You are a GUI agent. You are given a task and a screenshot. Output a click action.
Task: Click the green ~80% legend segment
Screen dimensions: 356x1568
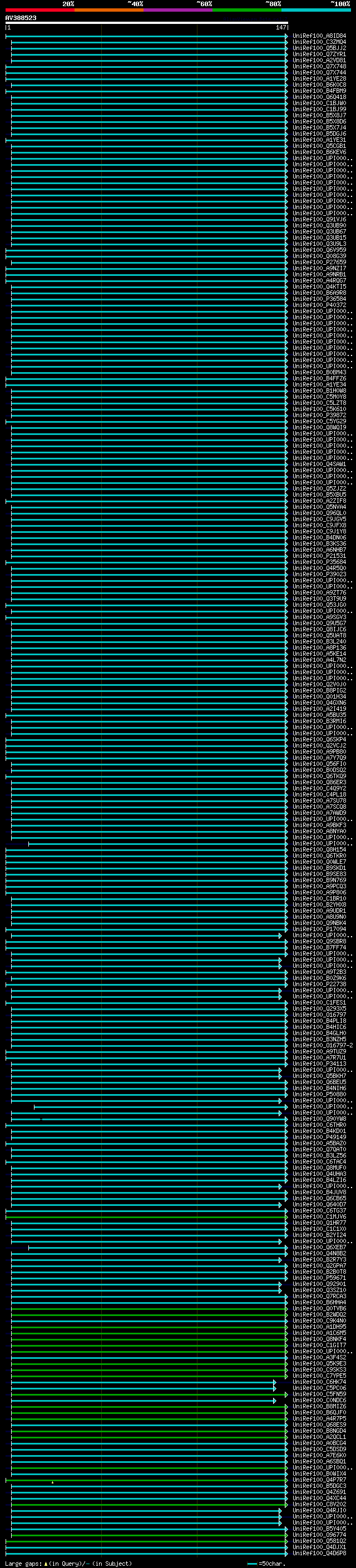click(x=247, y=10)
